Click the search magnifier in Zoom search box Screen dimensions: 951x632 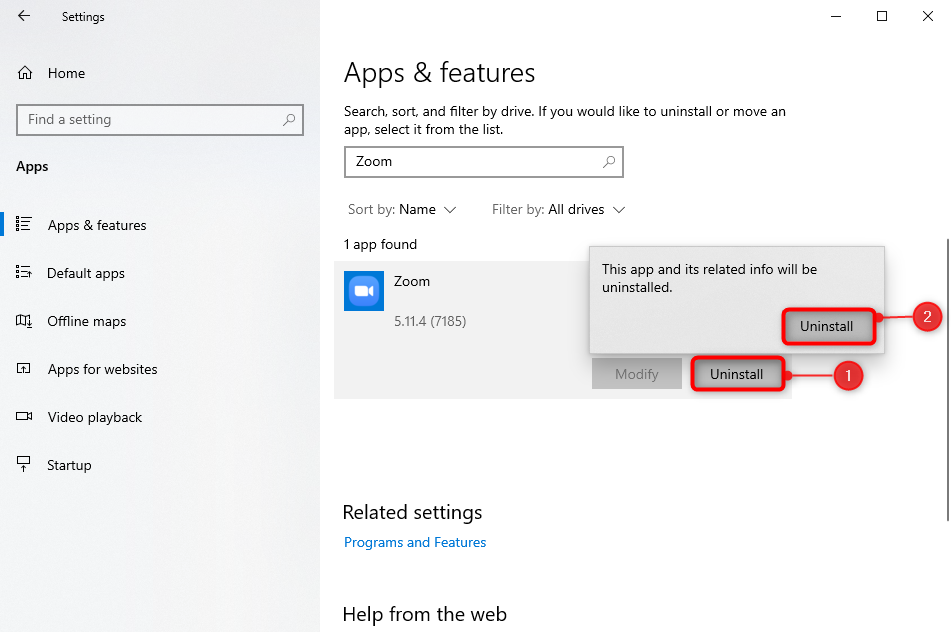click(608, 161)
